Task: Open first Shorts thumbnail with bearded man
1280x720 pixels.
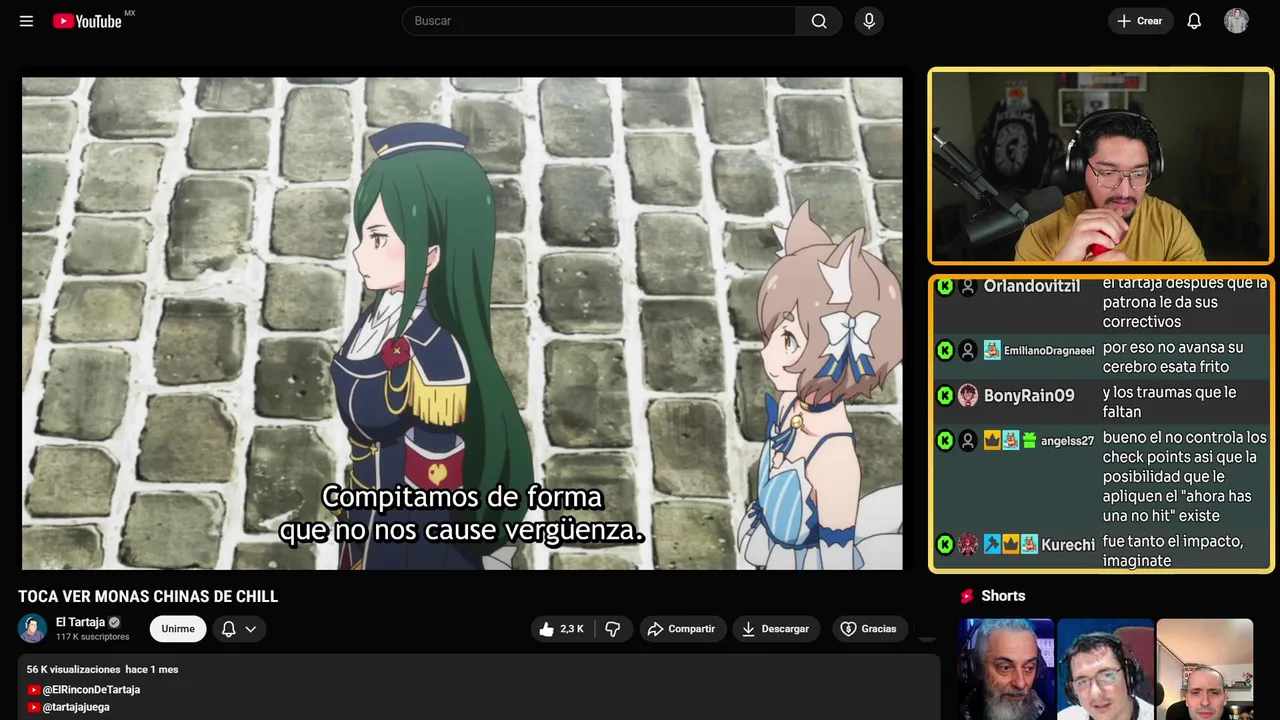Action: [x=1006, y=669]
